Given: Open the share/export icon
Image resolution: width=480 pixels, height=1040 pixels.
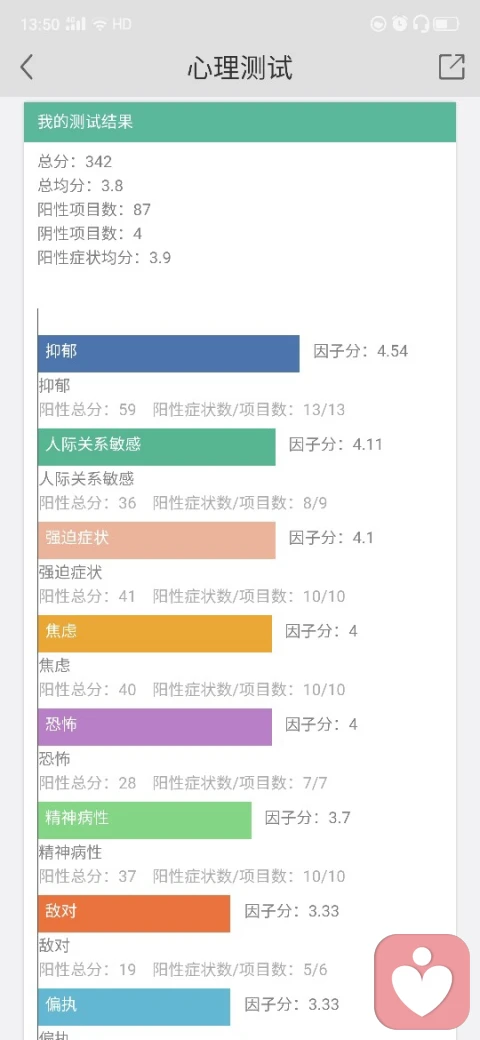Looking at the screenshot, I should click(451, 67).
